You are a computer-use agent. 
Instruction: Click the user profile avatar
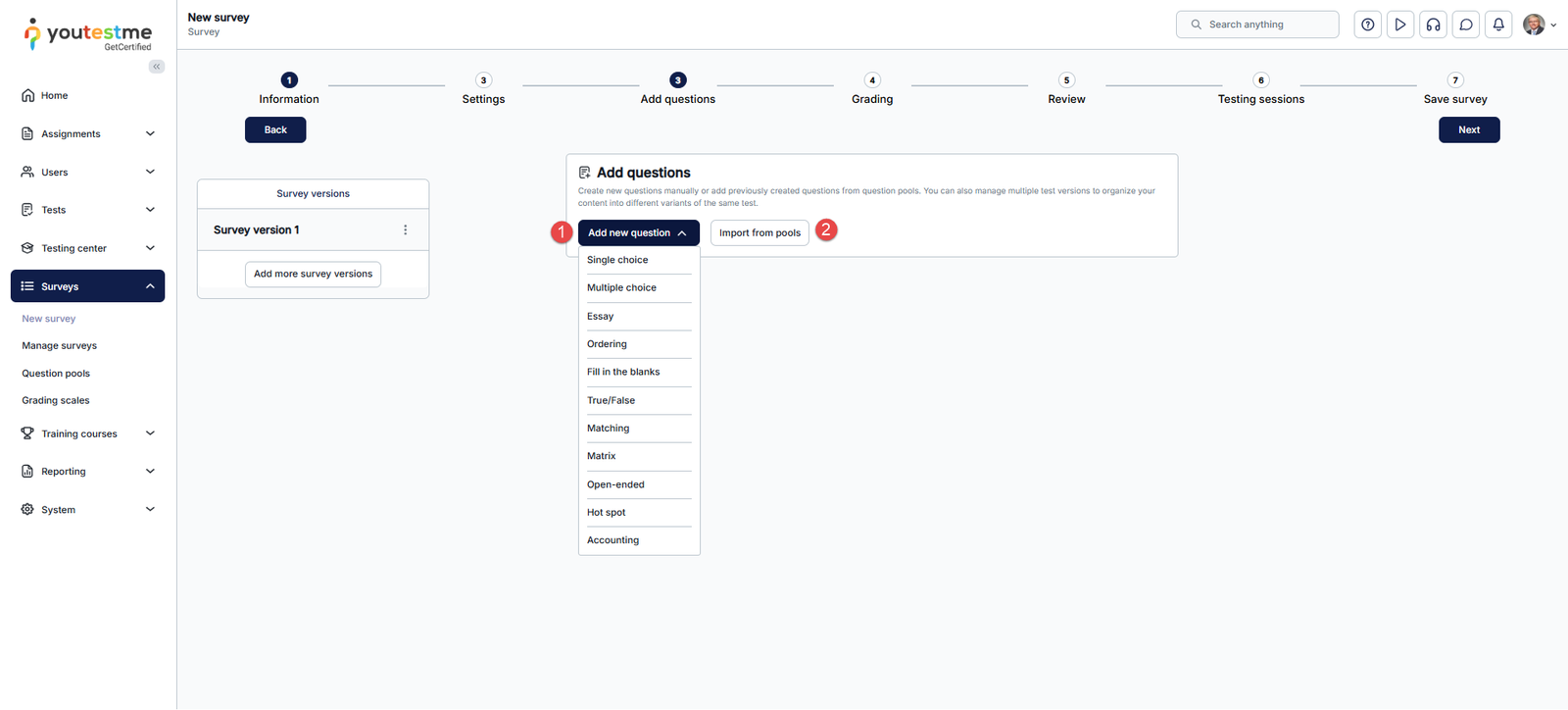pos(1534,25)
